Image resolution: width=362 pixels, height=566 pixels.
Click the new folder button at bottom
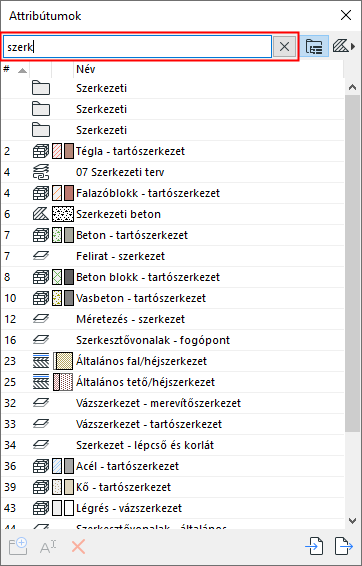pyautogui.click(x=18, y=547)
